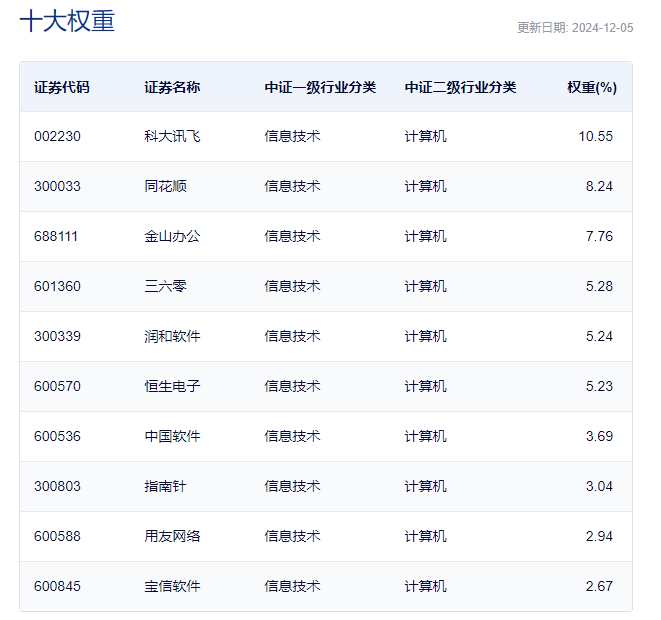
Task: Select security code 300339
Action: pos(57,336)
